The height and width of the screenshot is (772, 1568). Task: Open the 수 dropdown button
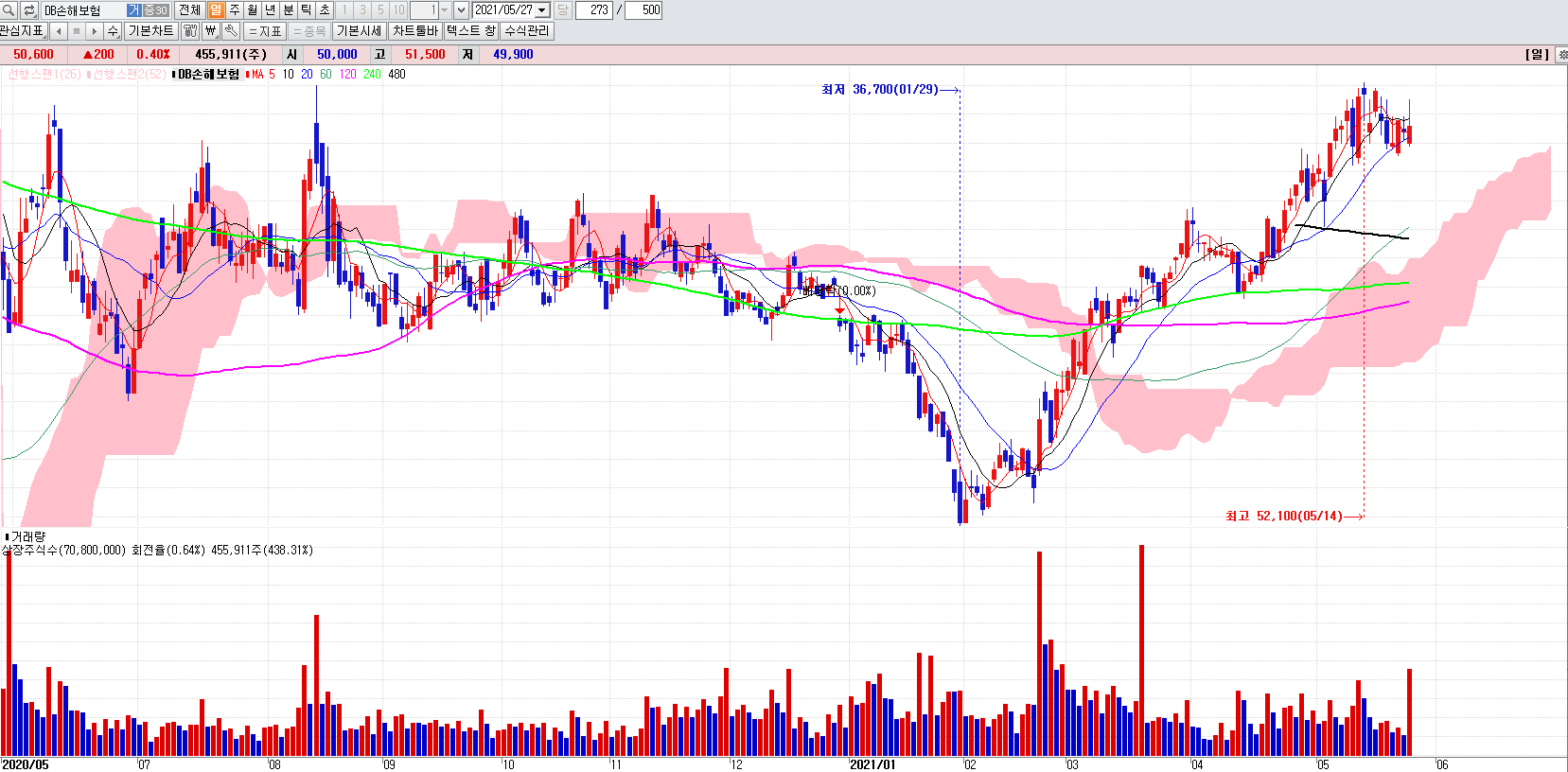[x=113, y=31]
